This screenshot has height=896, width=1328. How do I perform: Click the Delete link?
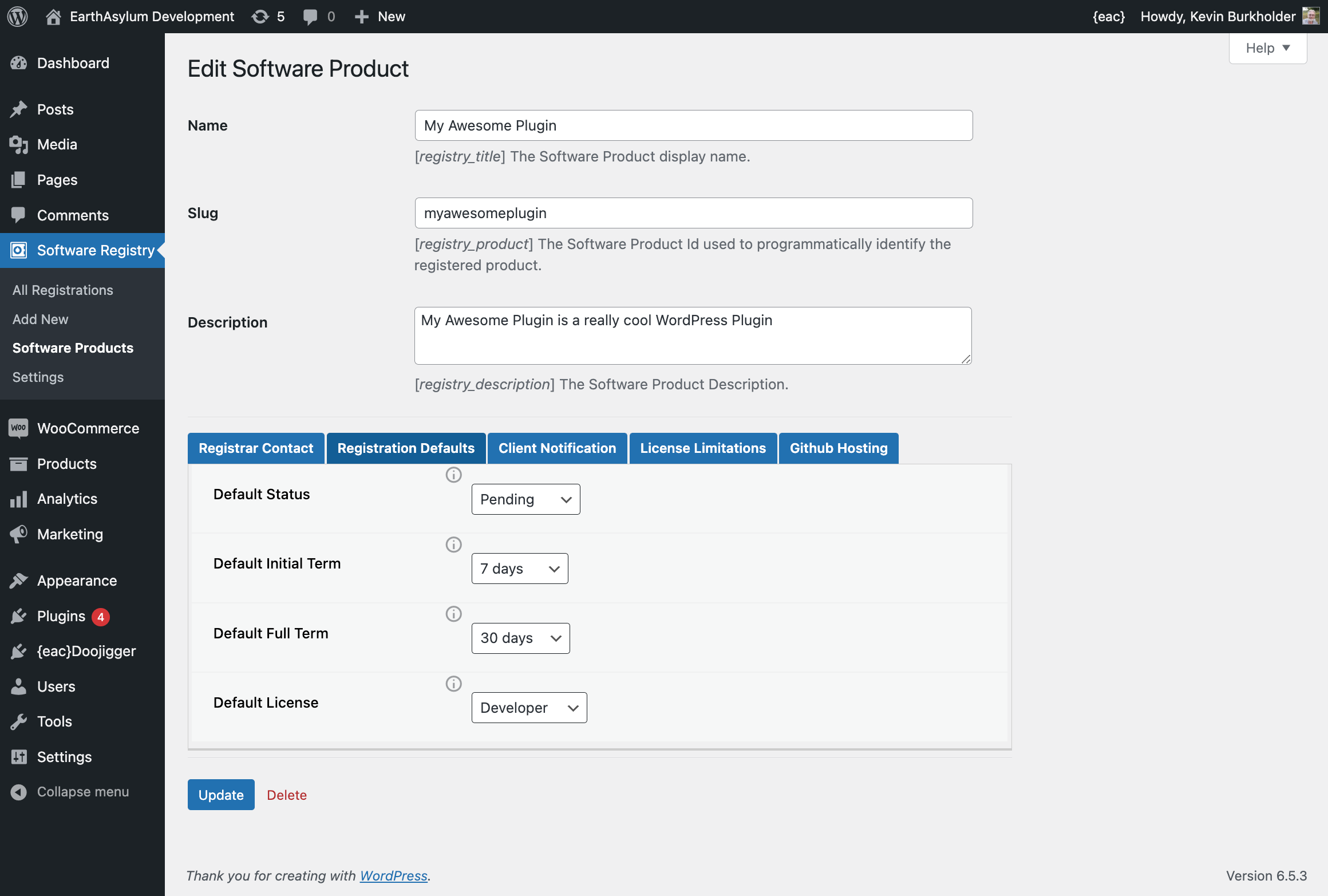pos(286,794)
